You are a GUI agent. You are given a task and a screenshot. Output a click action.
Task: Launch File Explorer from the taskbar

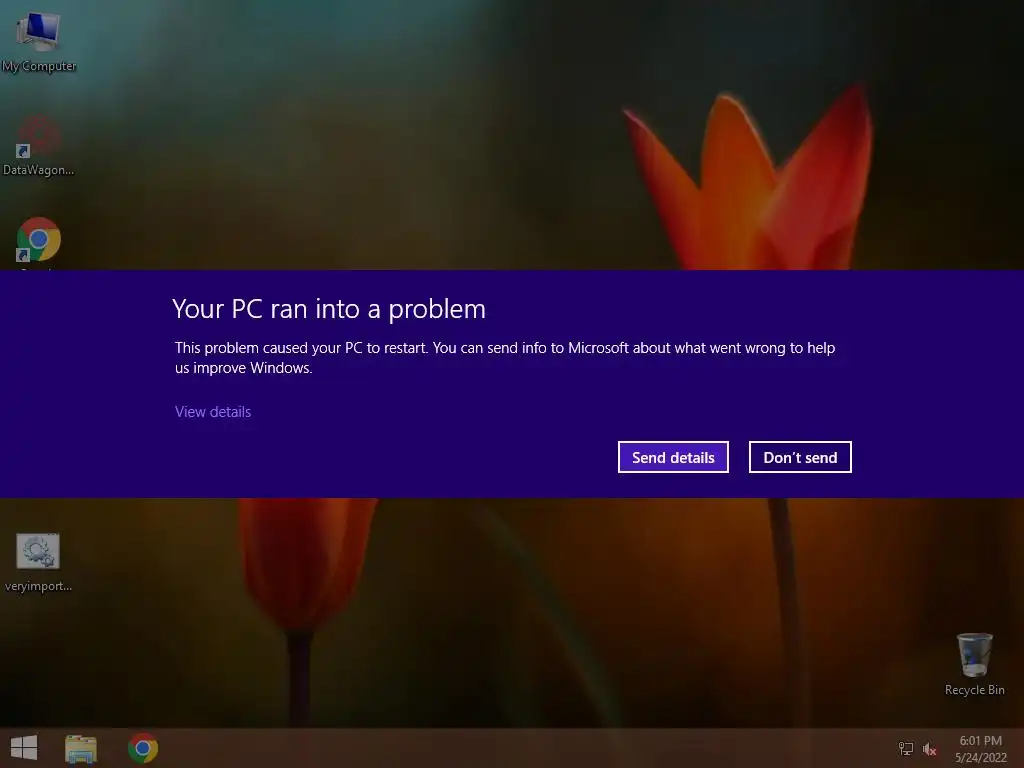[x=81, y=748]
